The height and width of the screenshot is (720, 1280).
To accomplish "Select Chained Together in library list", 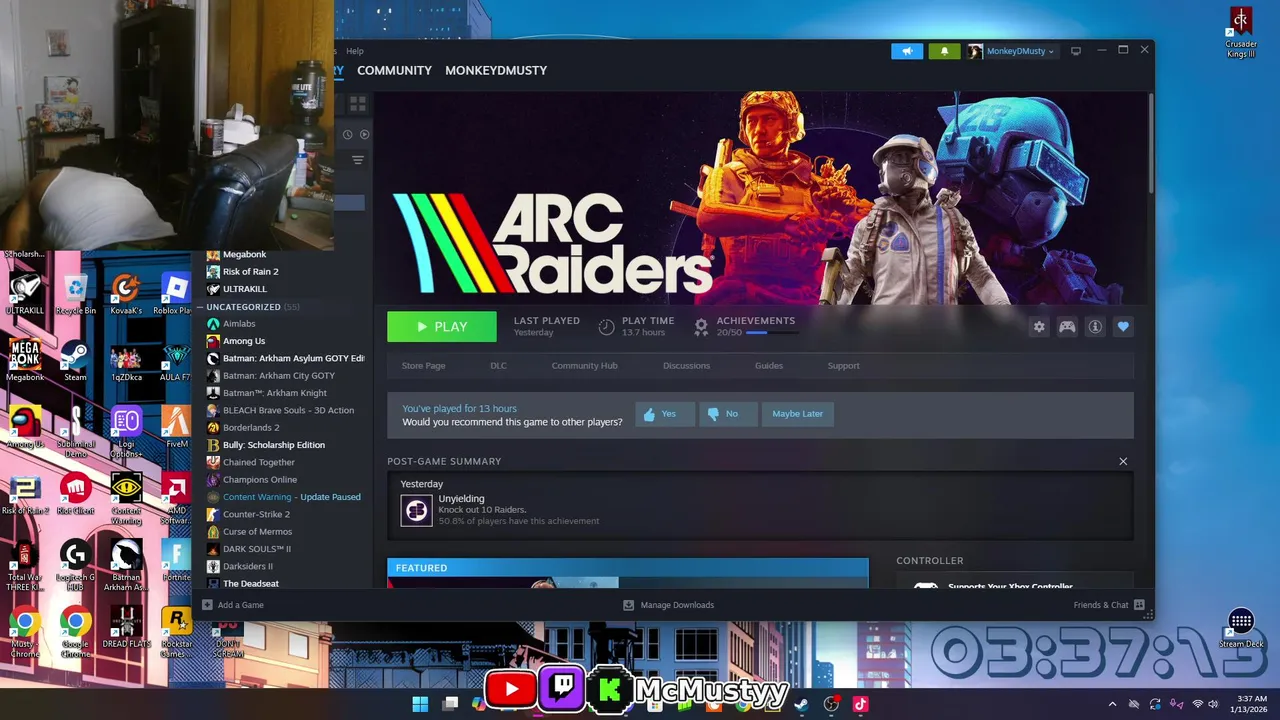I will [258, 462].
